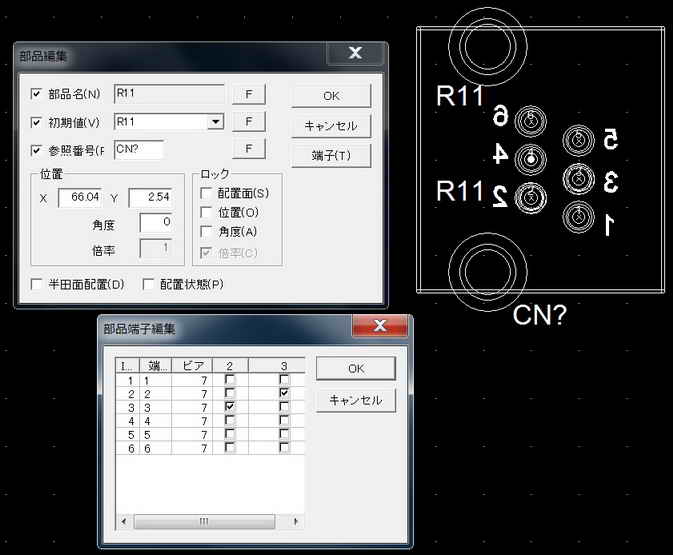Enable the 配置面(S) lock checkbox
Image resolution: width=673 pixels, height=555 pixels.
coord(207,193)
